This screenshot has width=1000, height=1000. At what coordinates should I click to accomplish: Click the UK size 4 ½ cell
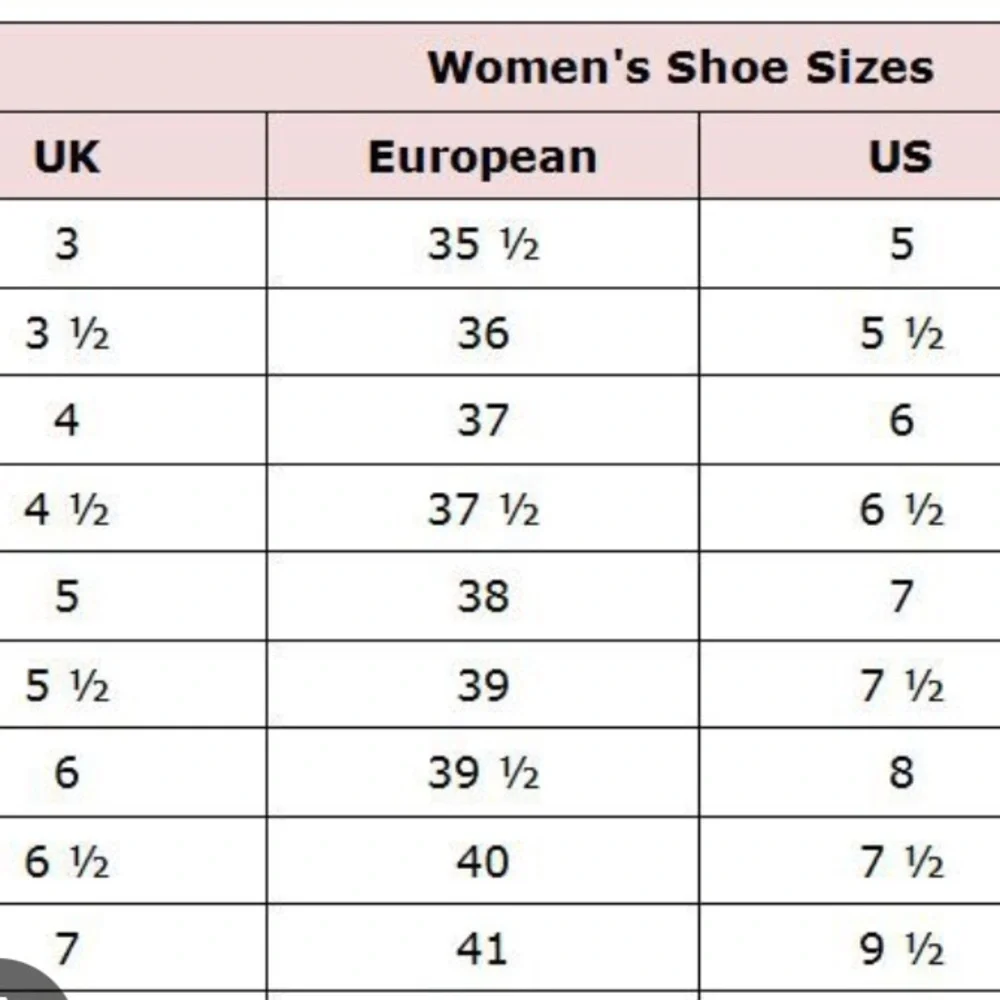pyautogui.click(x=133, y=509)
